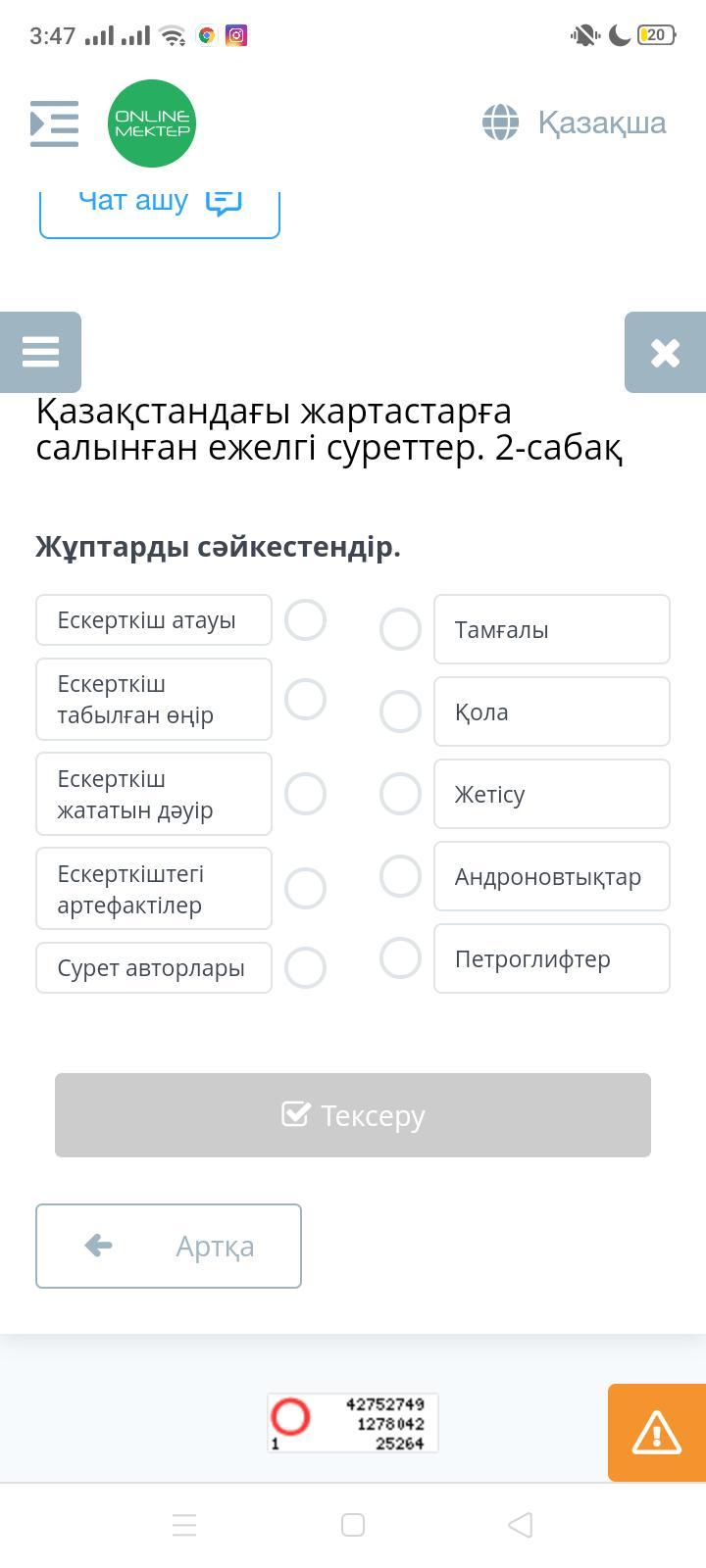
Task: Close the panel with X icon
Action: [x=665, y=353]
